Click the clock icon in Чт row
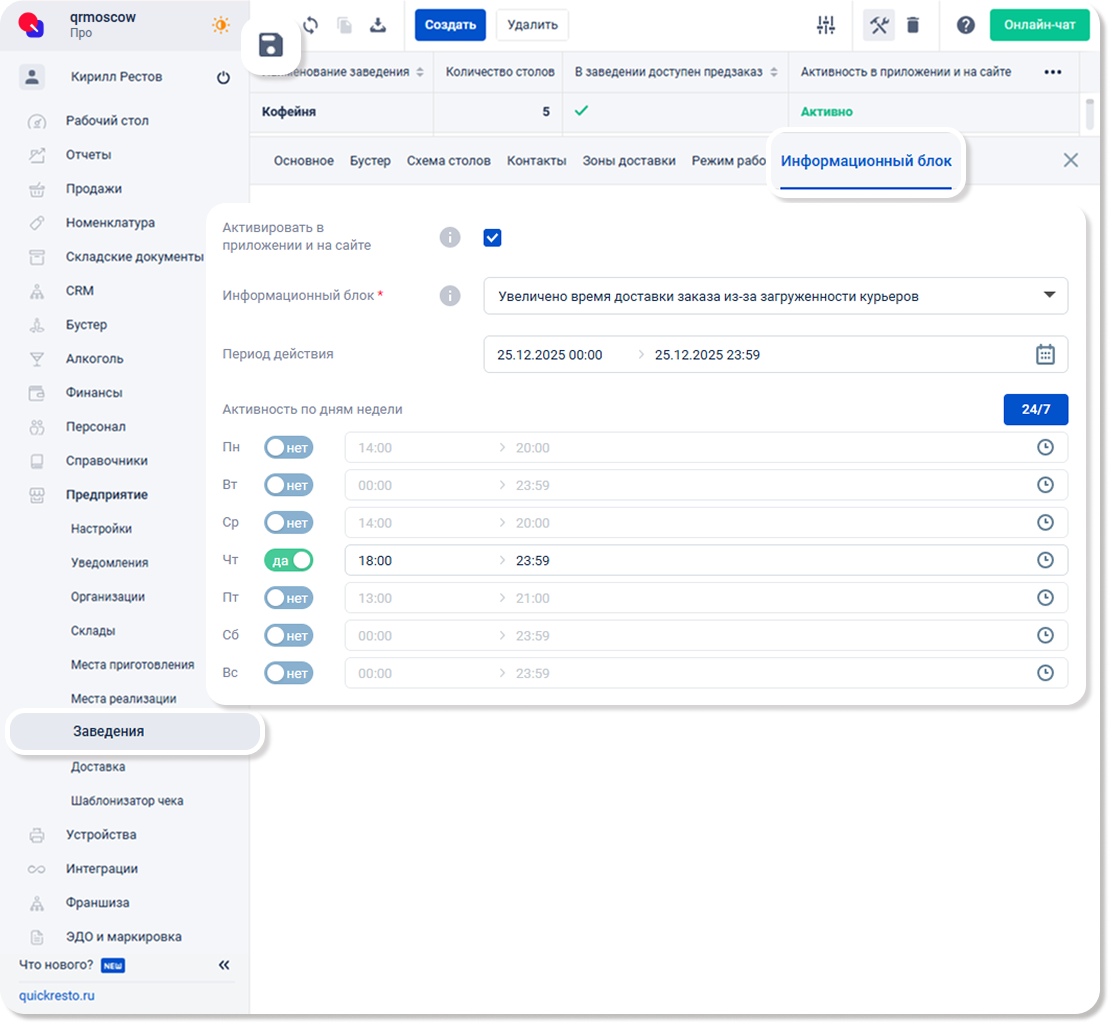 (x=1045, y=560)
